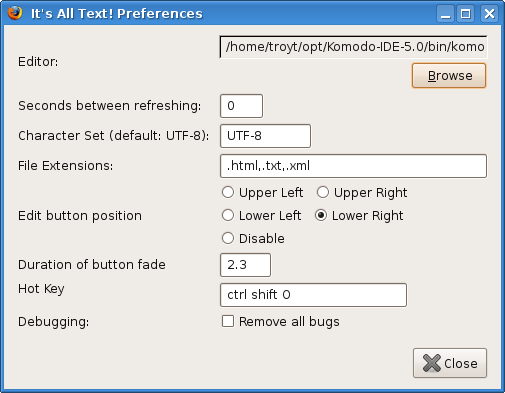The image size is (505, 393).
Task: Click the Editor path text field
Action: pos(353,47)
